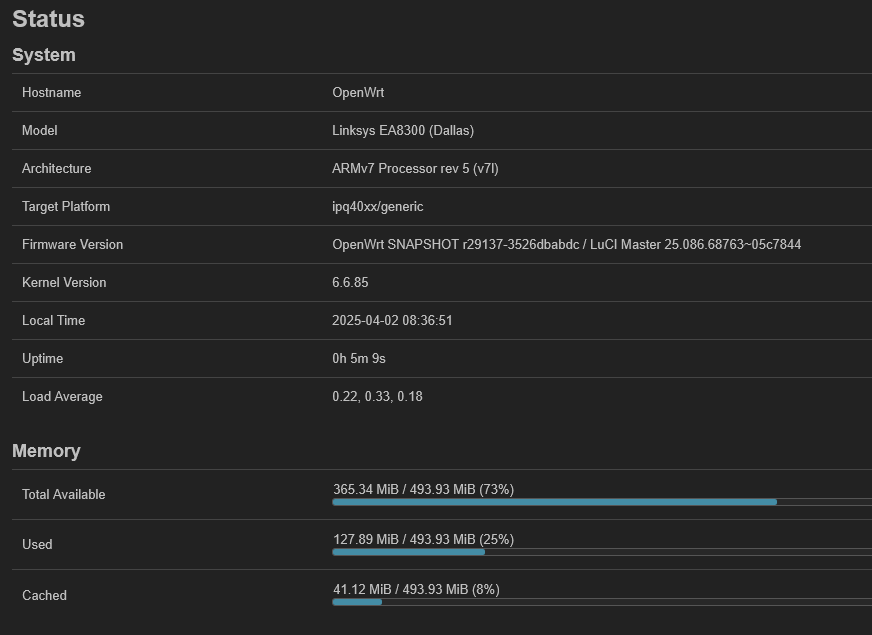
Task: Click the OpenWrt SNAPSHOT firmware version text
Action: pos(567,245)
